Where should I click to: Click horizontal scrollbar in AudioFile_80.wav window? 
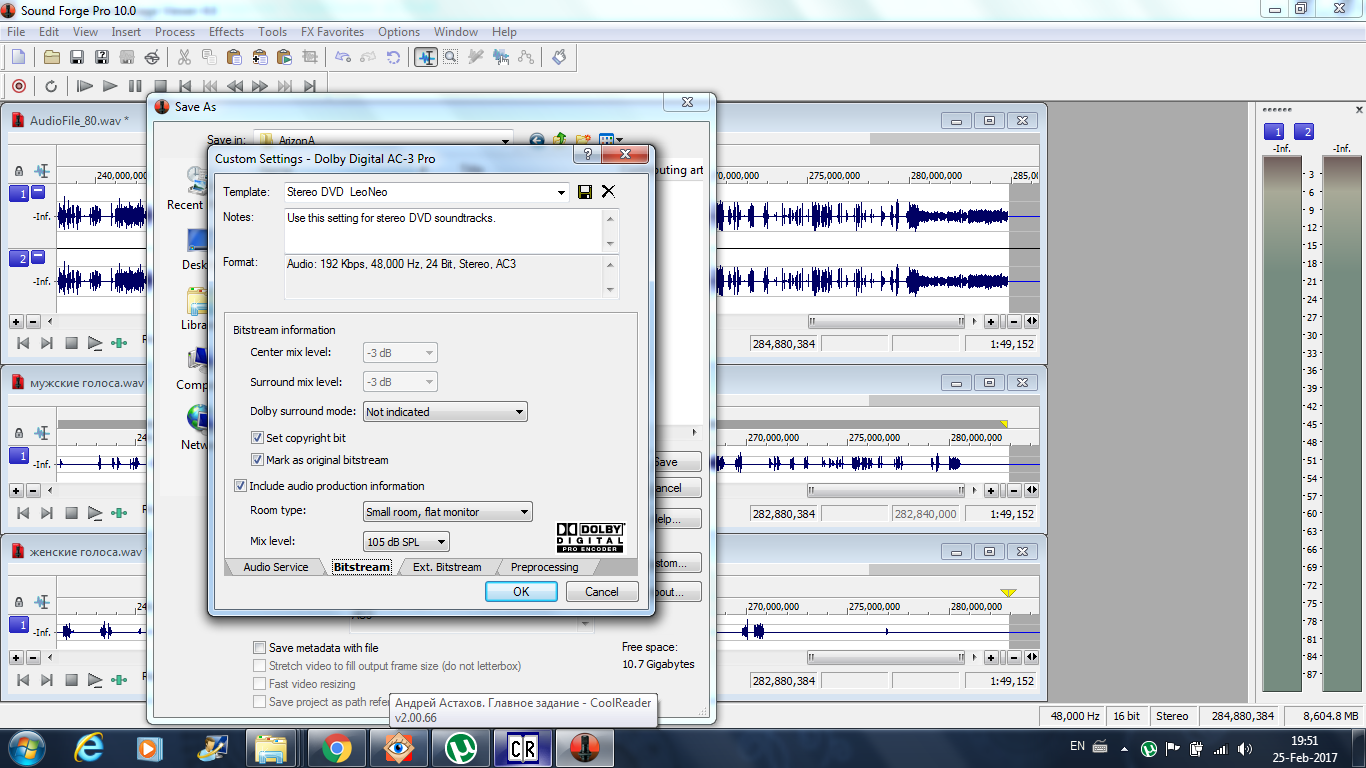click(888, 322)
